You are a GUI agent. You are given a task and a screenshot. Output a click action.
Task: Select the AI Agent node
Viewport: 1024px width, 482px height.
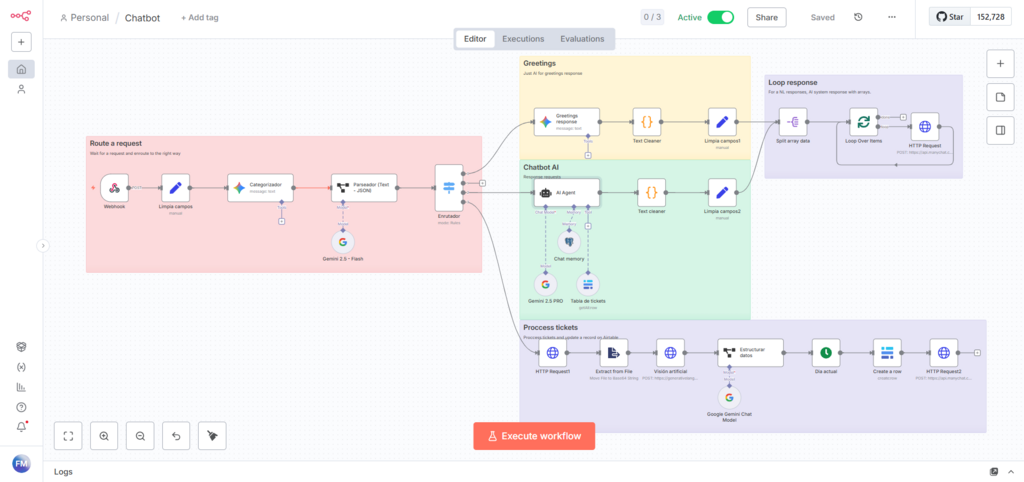pyautogui.click(x=566, y=193)
